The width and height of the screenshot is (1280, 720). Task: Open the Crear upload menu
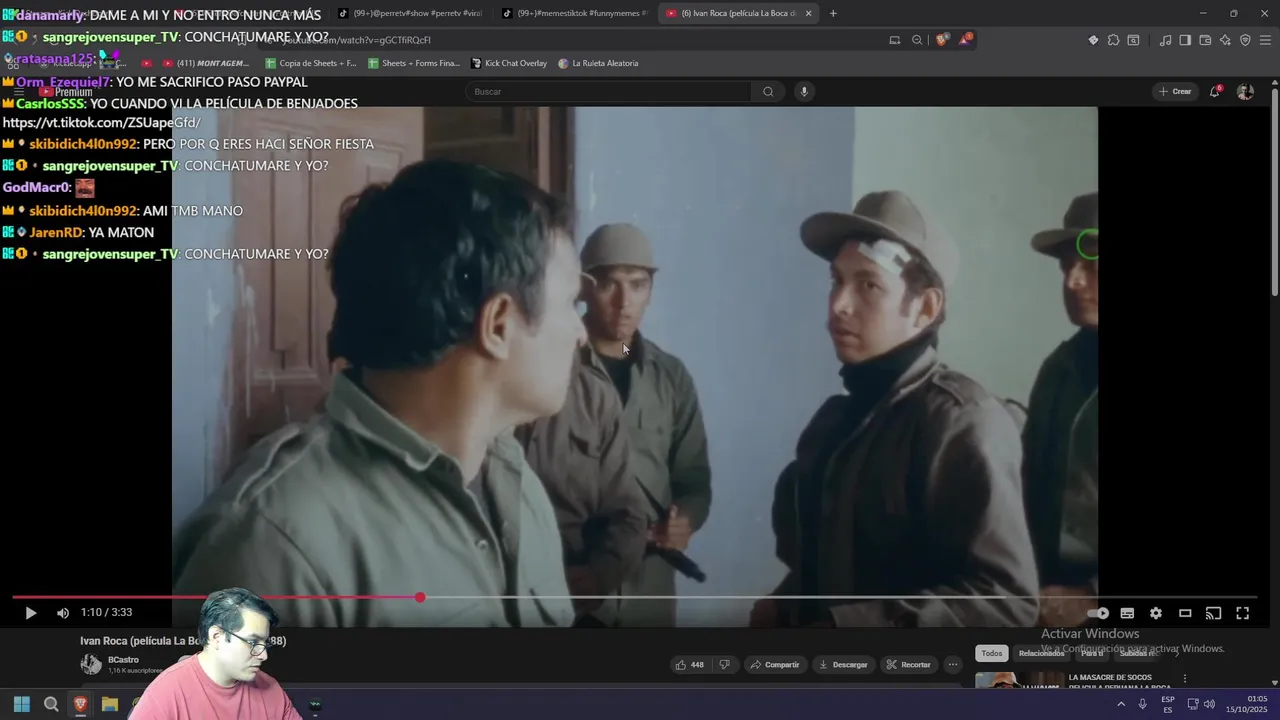pos(1175,92)
